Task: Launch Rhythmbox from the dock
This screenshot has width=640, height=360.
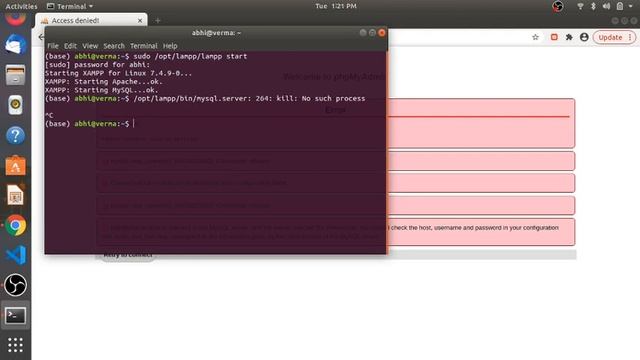Action: pos(15,105)
